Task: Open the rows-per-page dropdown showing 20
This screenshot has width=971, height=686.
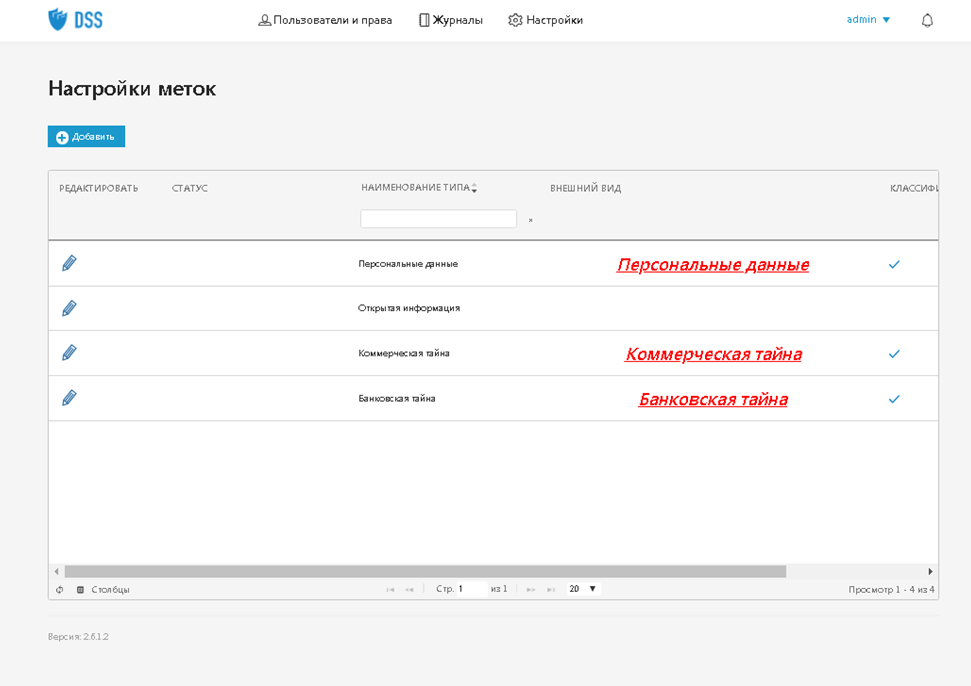Action: pyautogui.click(x=583, y=589)
